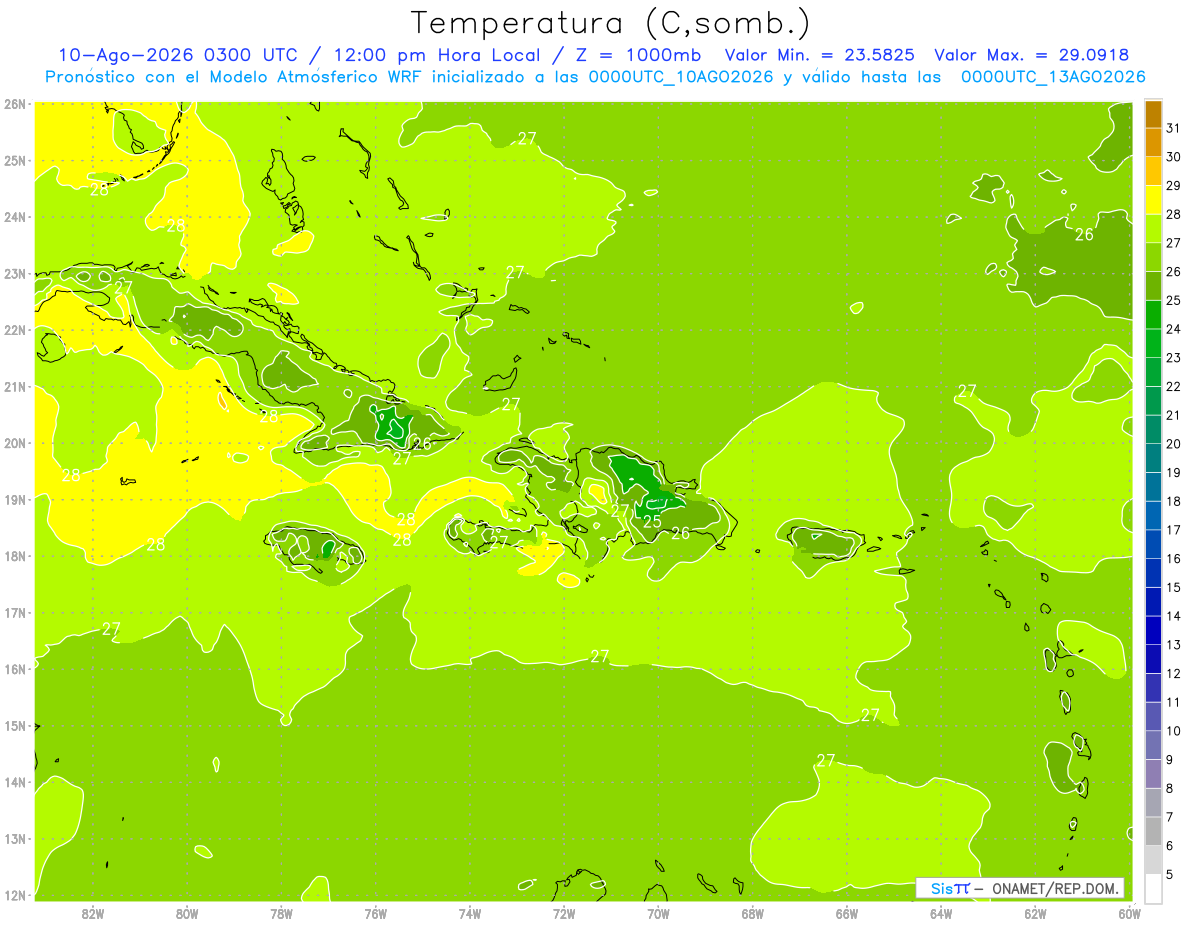Click the orange swatch between 30 and 31

point(1153,142)
